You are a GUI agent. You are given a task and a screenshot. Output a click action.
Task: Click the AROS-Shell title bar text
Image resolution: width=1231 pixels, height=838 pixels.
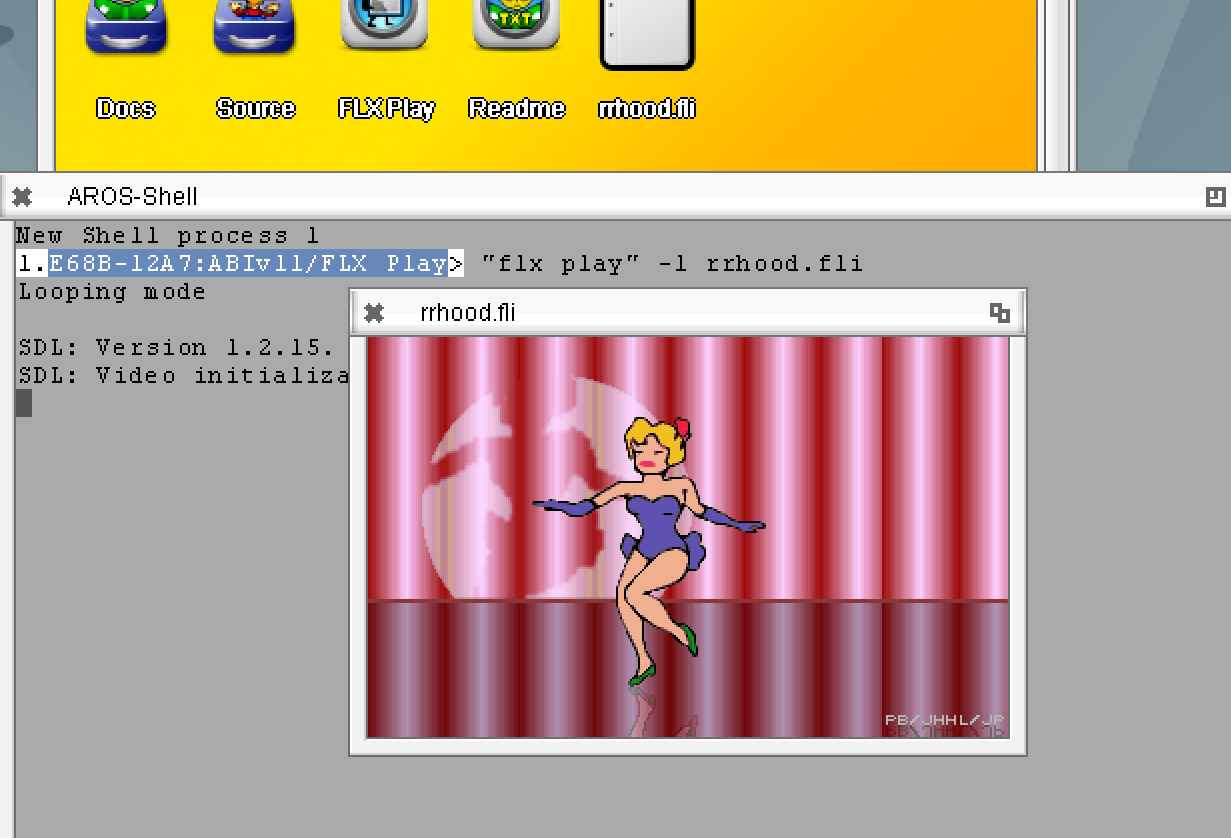point(132,197)
